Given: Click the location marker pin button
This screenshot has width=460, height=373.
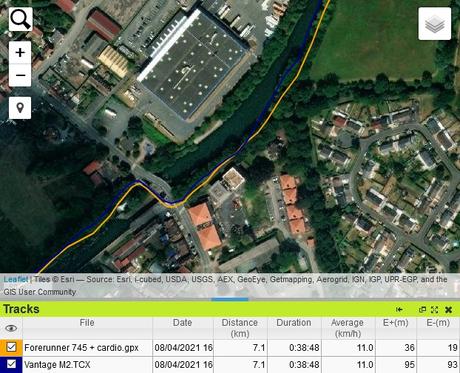Looking at the screenshot, I should (20, 108).
